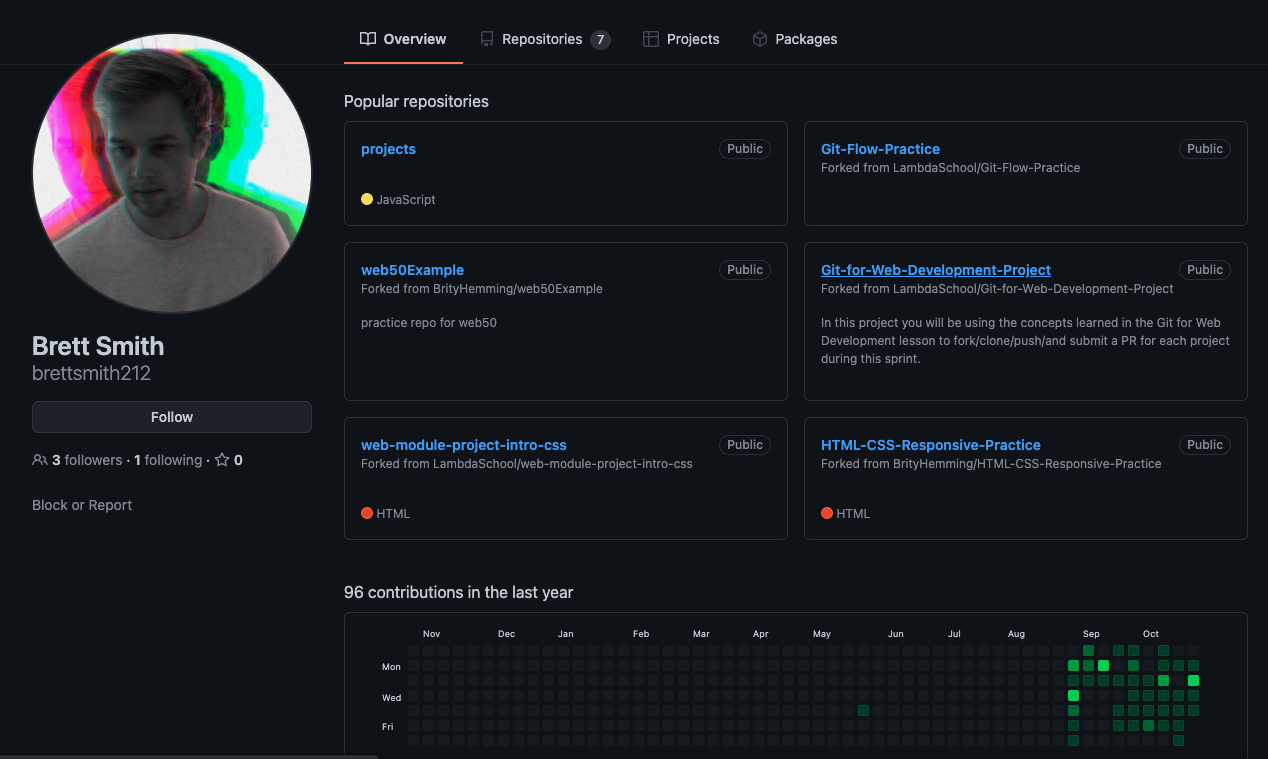Click the star icon beside 0
1268x759 pixels.
[222, 461]
